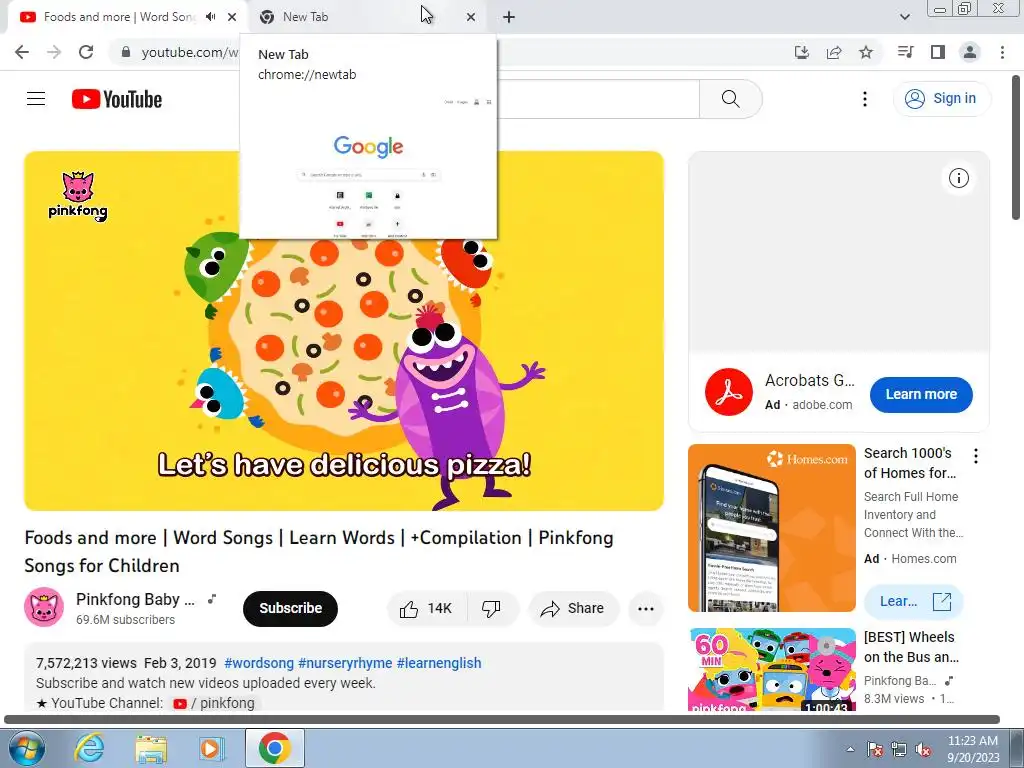Click the vertical page scrollbar
Screen dimensions: 1024x768
pos(1017,148)
